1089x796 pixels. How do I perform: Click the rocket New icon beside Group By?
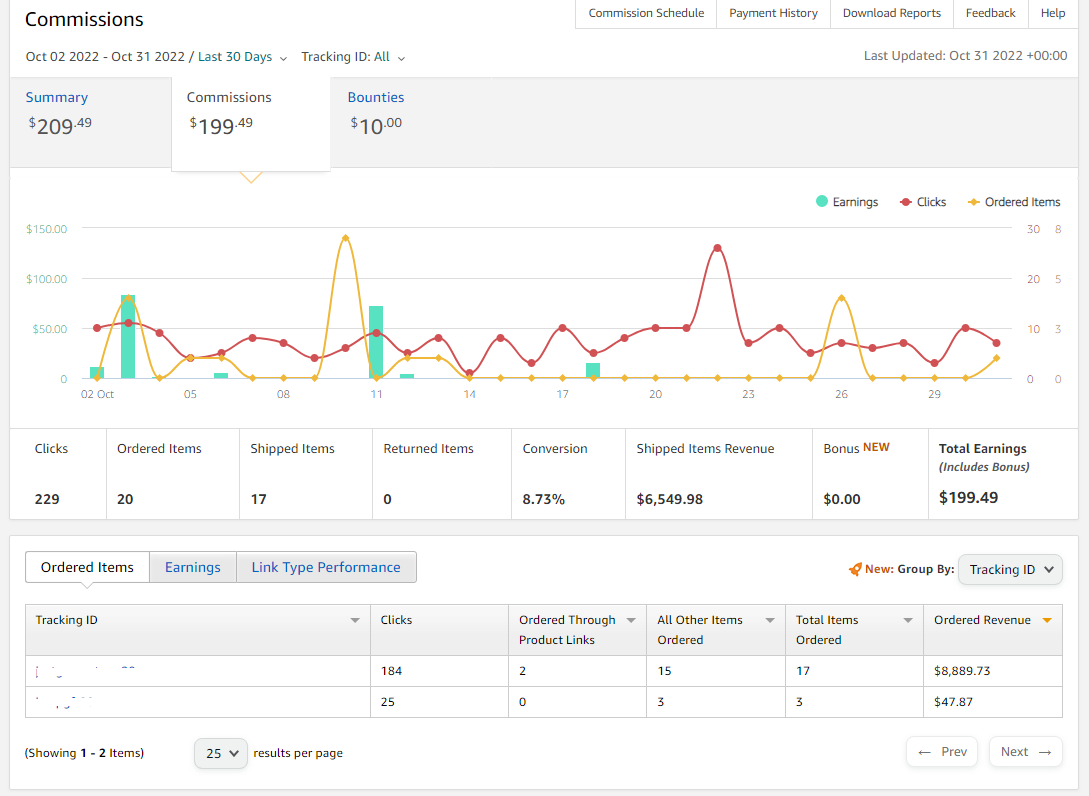coord(855,570)
